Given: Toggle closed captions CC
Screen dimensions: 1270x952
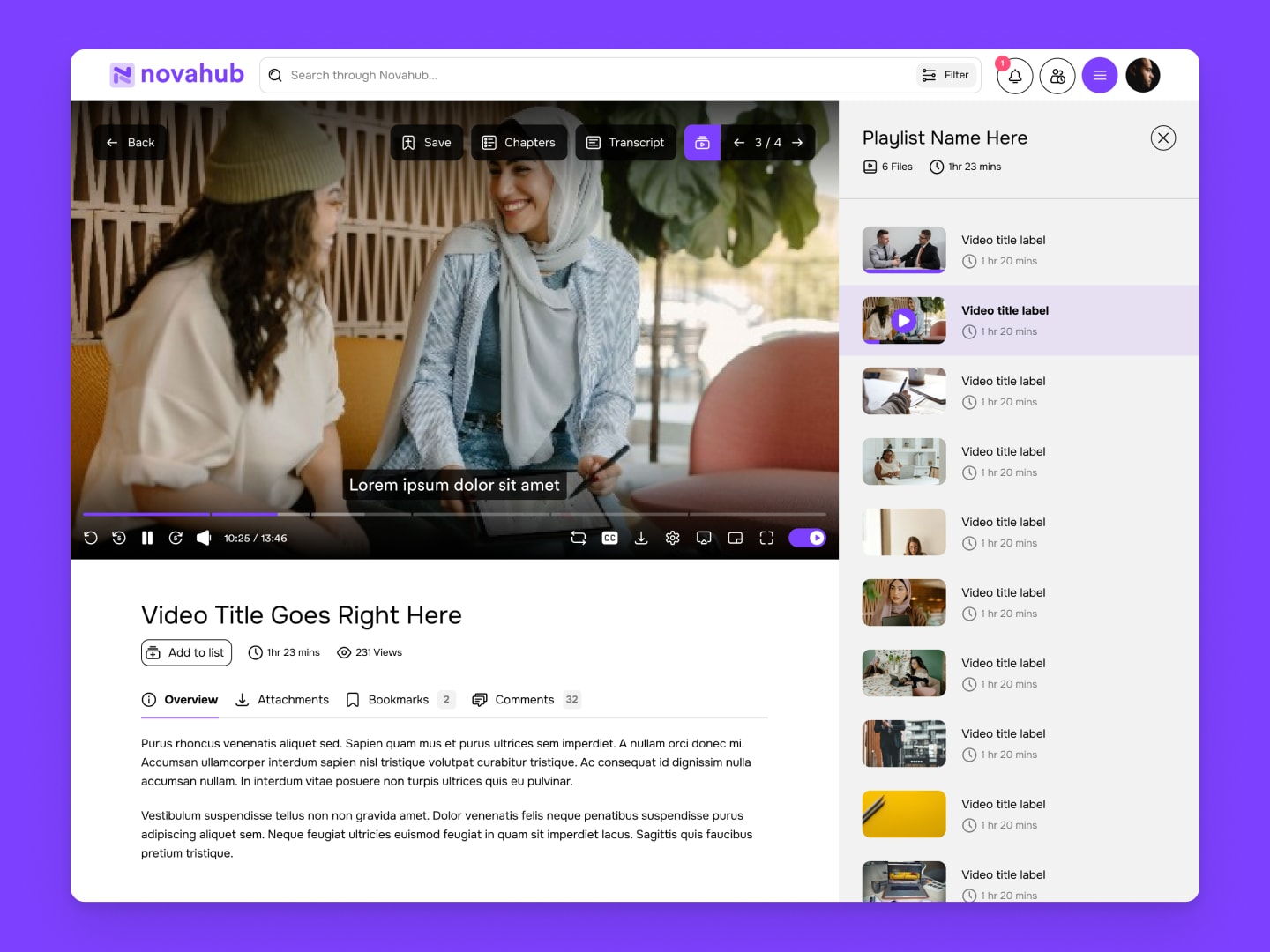Looking at the screenshot, I should 609,538.
